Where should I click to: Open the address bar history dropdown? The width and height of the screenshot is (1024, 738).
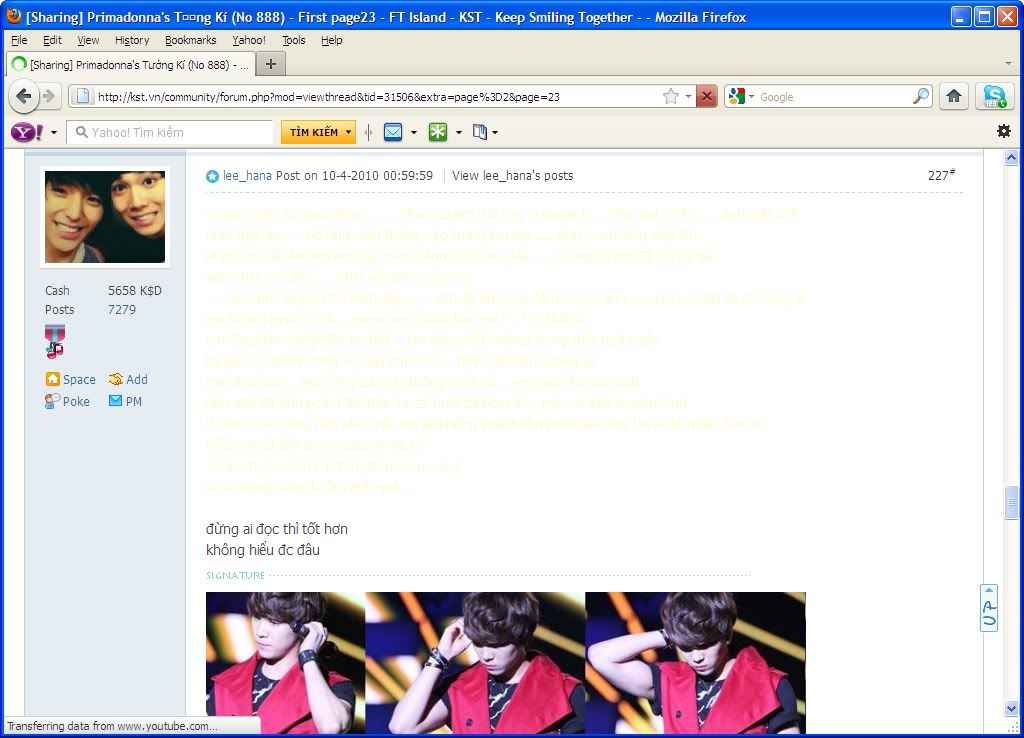[688, 97]
